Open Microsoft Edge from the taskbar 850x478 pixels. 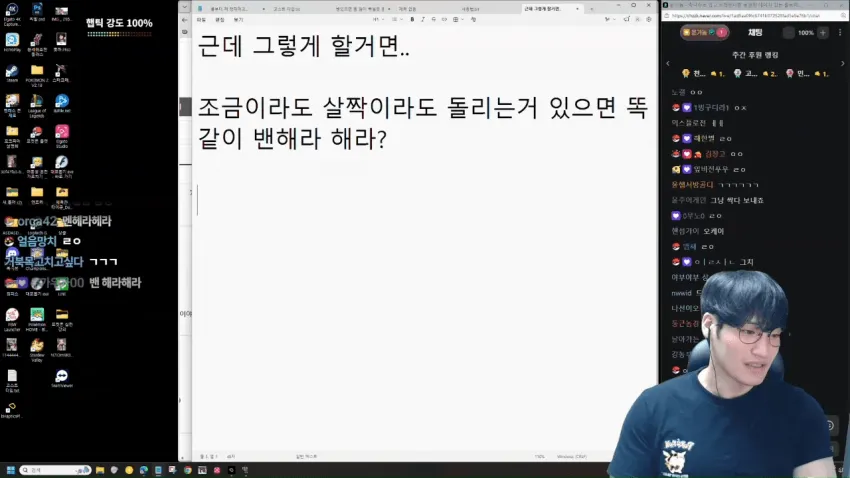coord(144,470)
